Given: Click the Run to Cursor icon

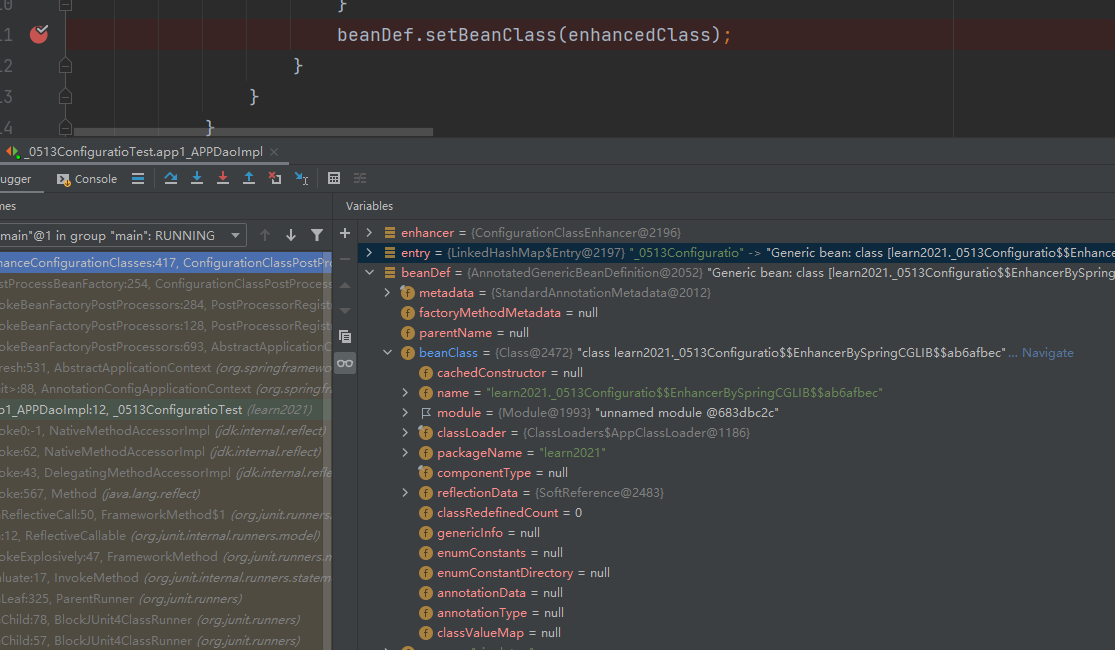Looking at the screenshot, I should [x=301, y=179].
